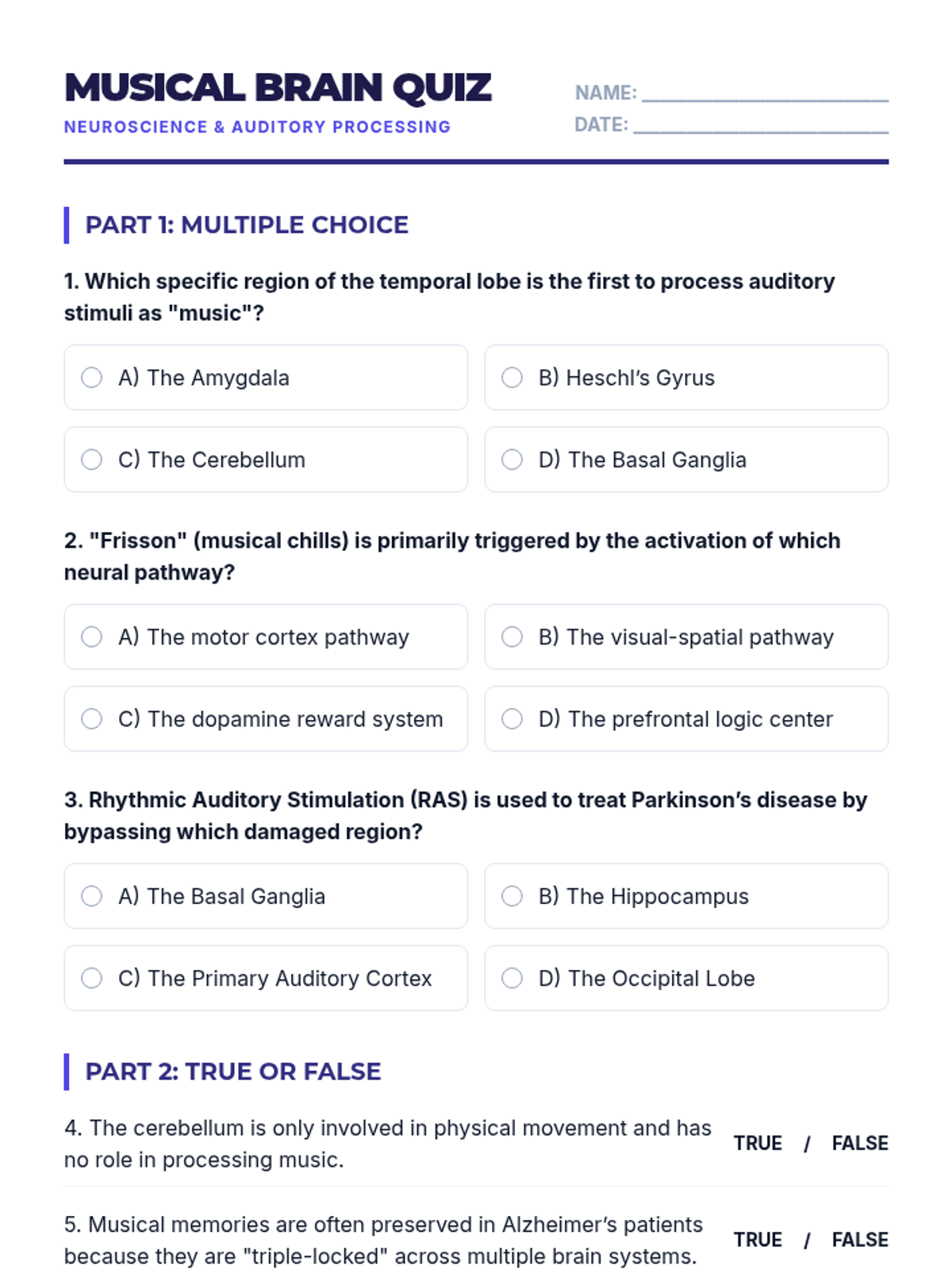This screenshot has height=1270, width=952.
Task: Select B) The visual-spatial pathway
Action: tap(686, 637)
